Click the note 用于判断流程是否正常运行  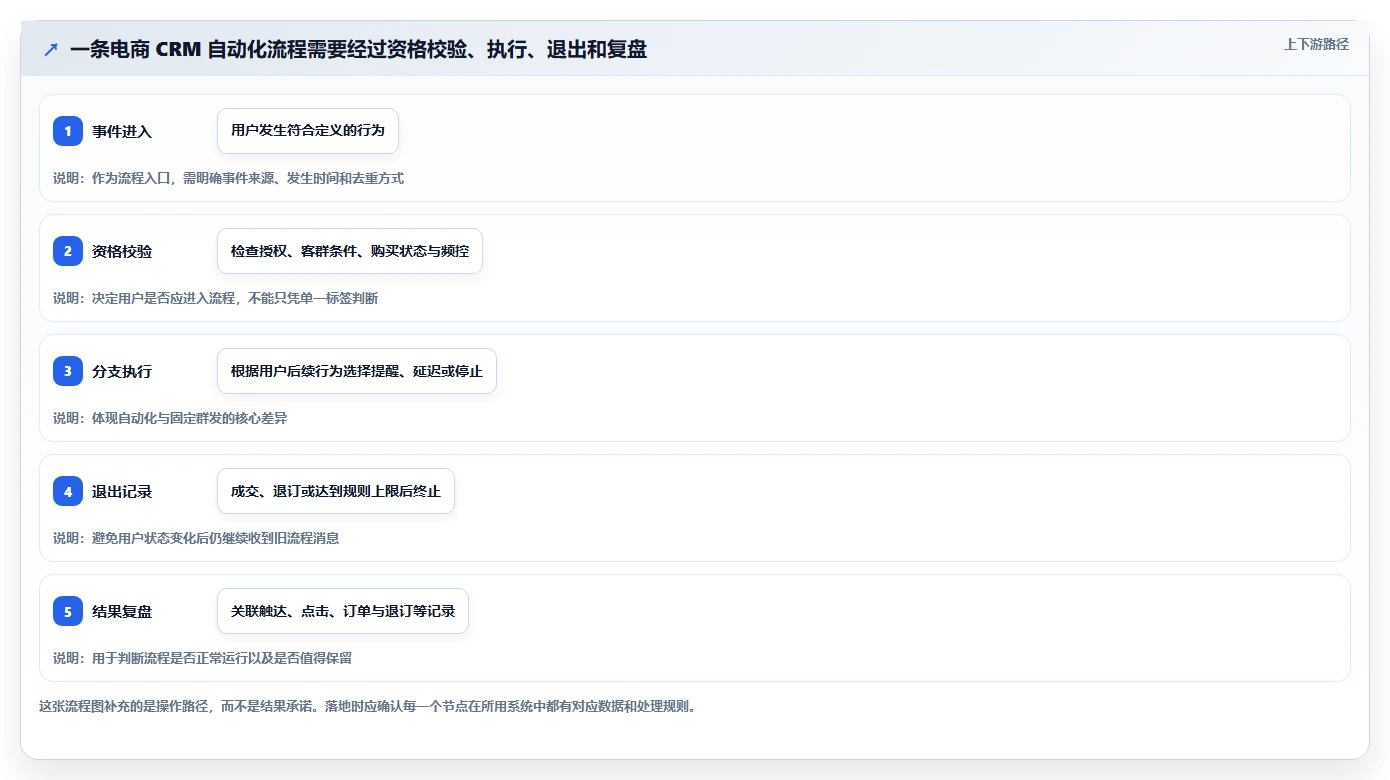click(202, 658)
